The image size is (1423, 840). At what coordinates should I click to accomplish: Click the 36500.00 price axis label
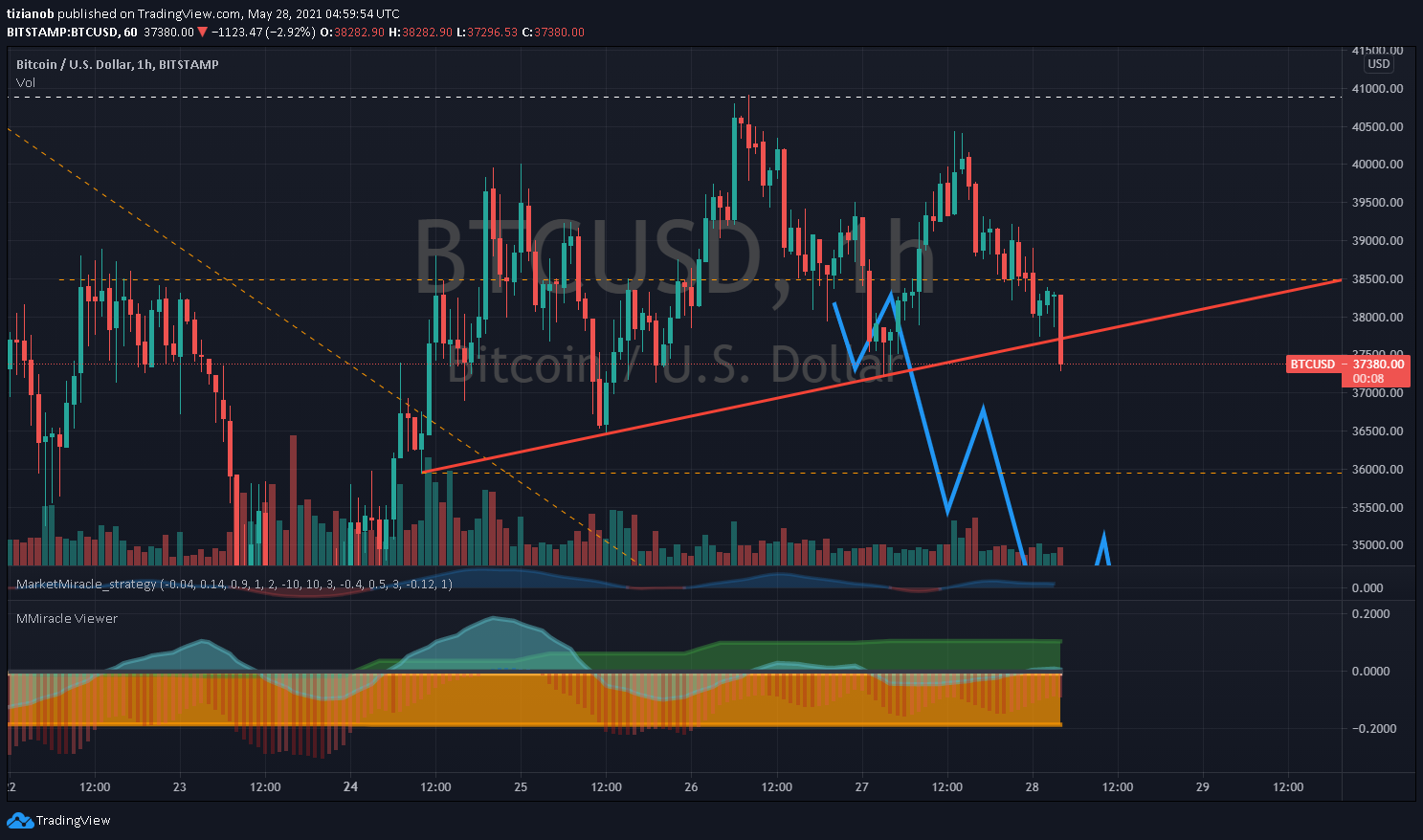[1376, 431]
